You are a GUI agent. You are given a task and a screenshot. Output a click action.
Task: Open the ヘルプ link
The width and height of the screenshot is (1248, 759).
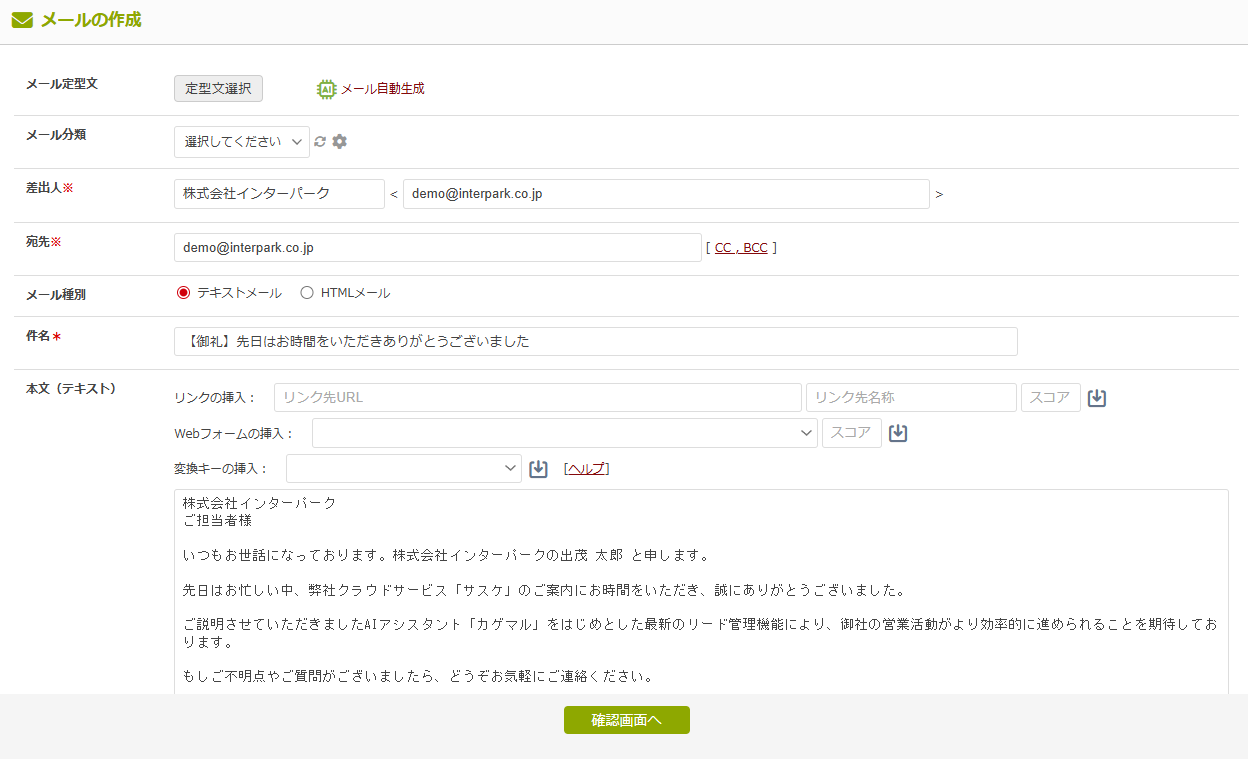tap(586, 469)
